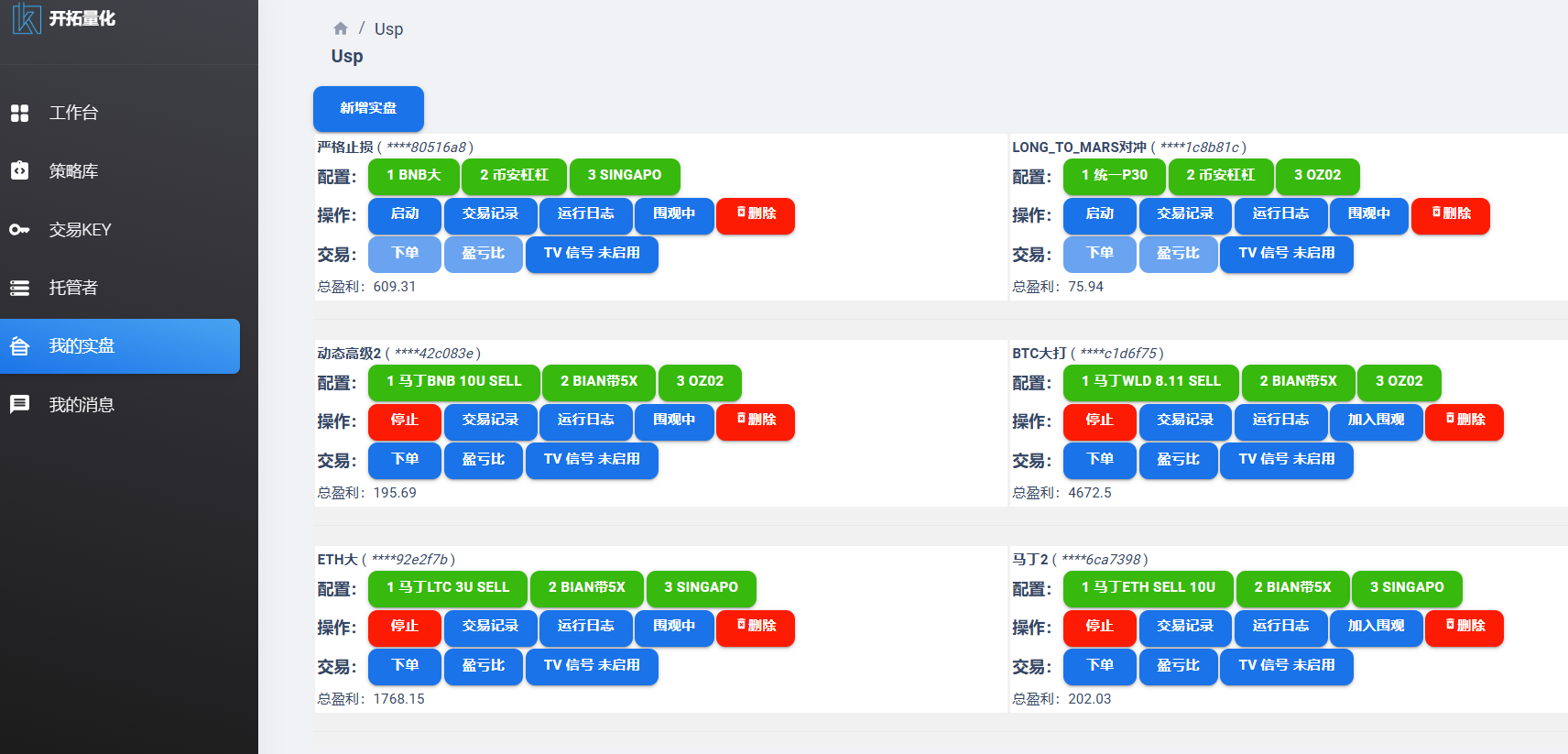The image size is (1568, 754).
Task: Stop the 动态高级2 live account
Action: 404,421
